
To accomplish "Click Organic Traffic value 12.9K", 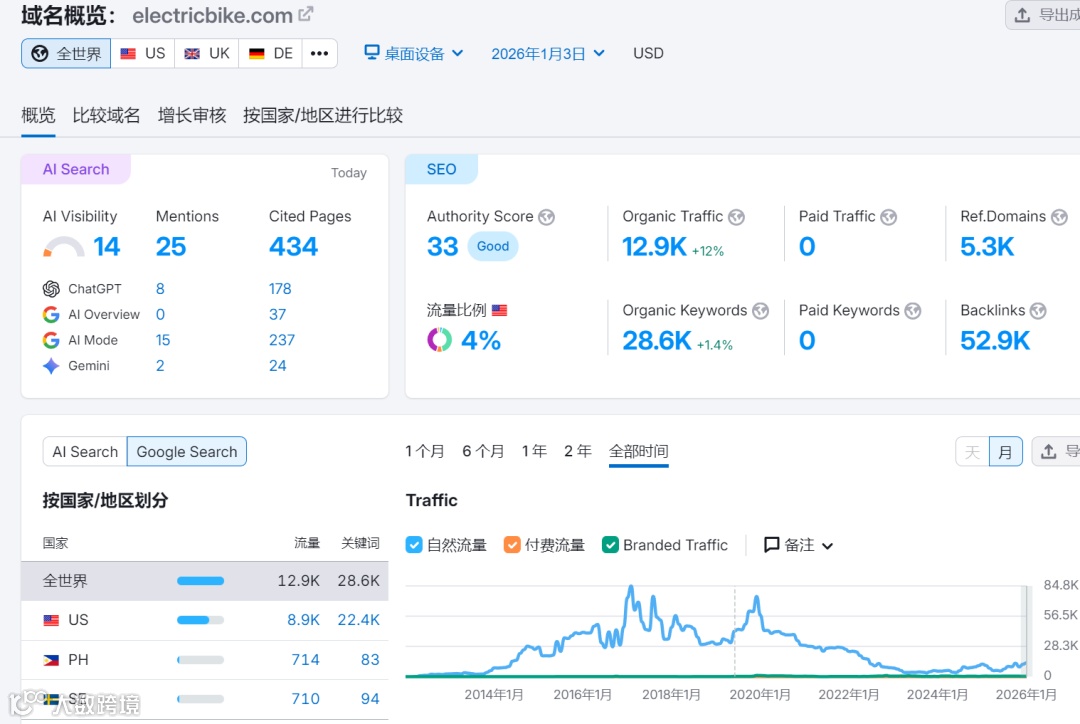I will click(654, 247).
